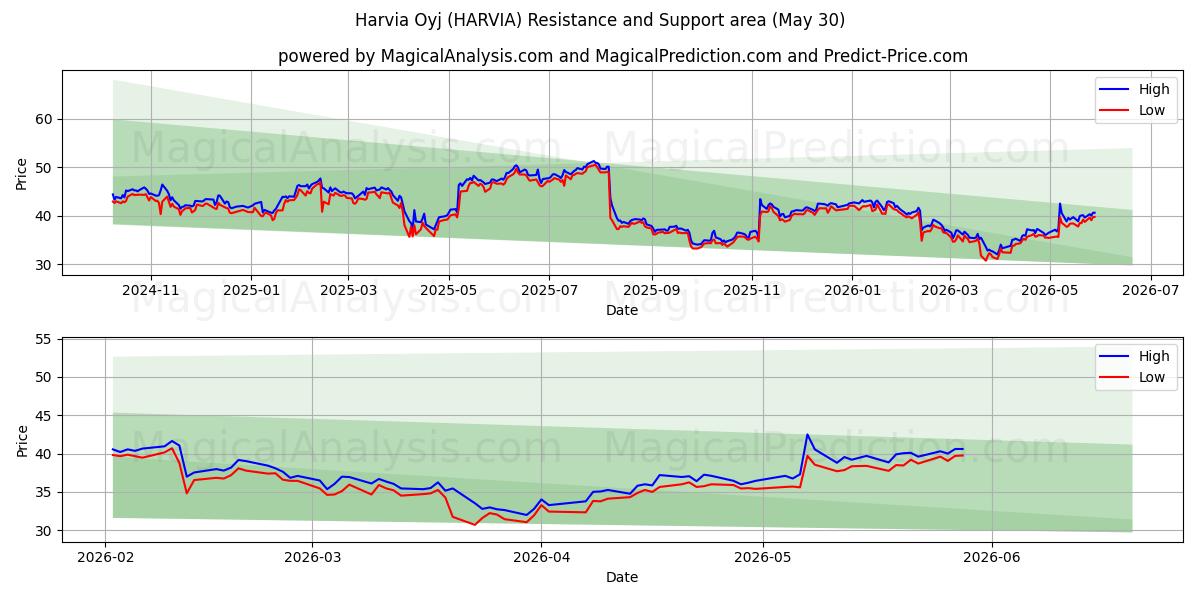This screenshot has width=1200, height=600.
Task: Click the '60' price tick on the top chart
Action: [46, 119]
